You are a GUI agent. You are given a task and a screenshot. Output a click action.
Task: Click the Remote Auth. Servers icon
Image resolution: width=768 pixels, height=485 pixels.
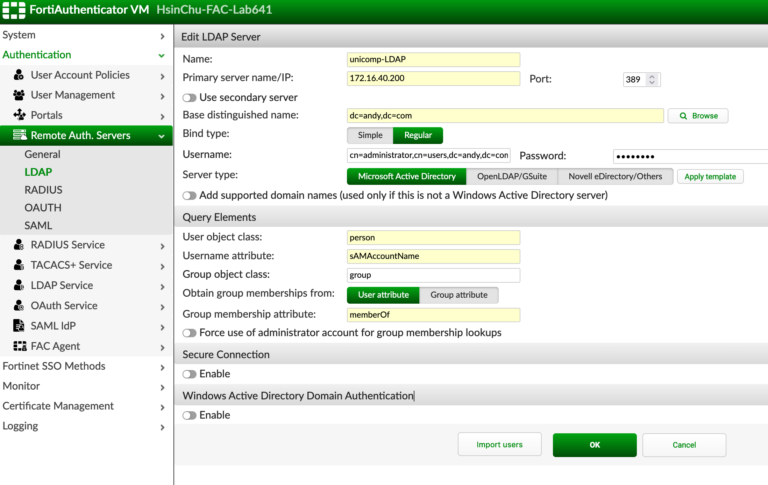[x=20, y=135]
